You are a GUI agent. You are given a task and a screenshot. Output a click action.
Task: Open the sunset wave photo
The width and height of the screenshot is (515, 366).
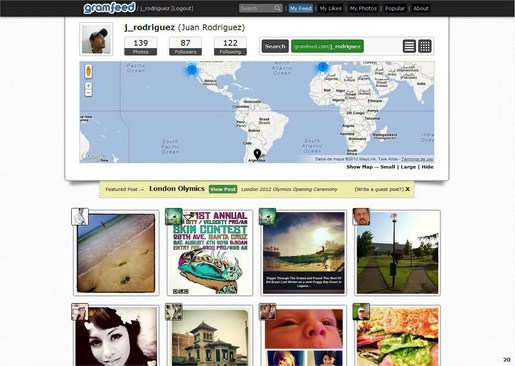(x=304, y=253)
